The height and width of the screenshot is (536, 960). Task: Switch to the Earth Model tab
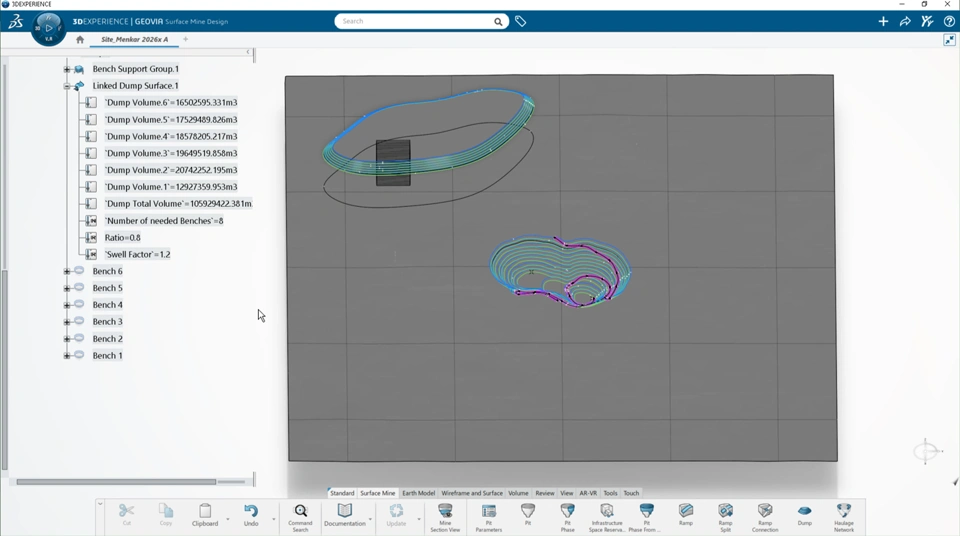click(418, 493)
